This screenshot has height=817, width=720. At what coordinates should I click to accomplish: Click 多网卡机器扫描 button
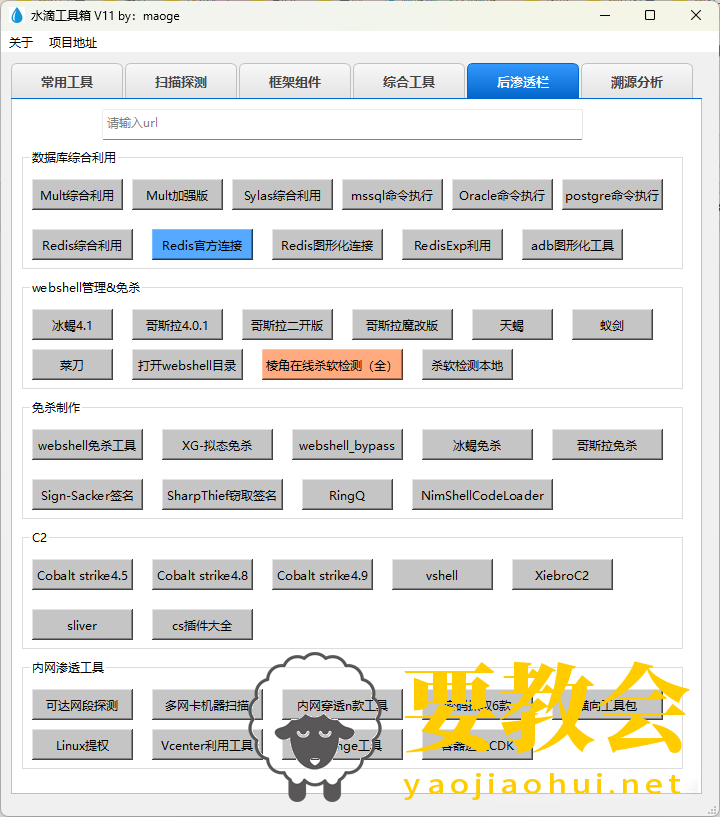[207, 705]
